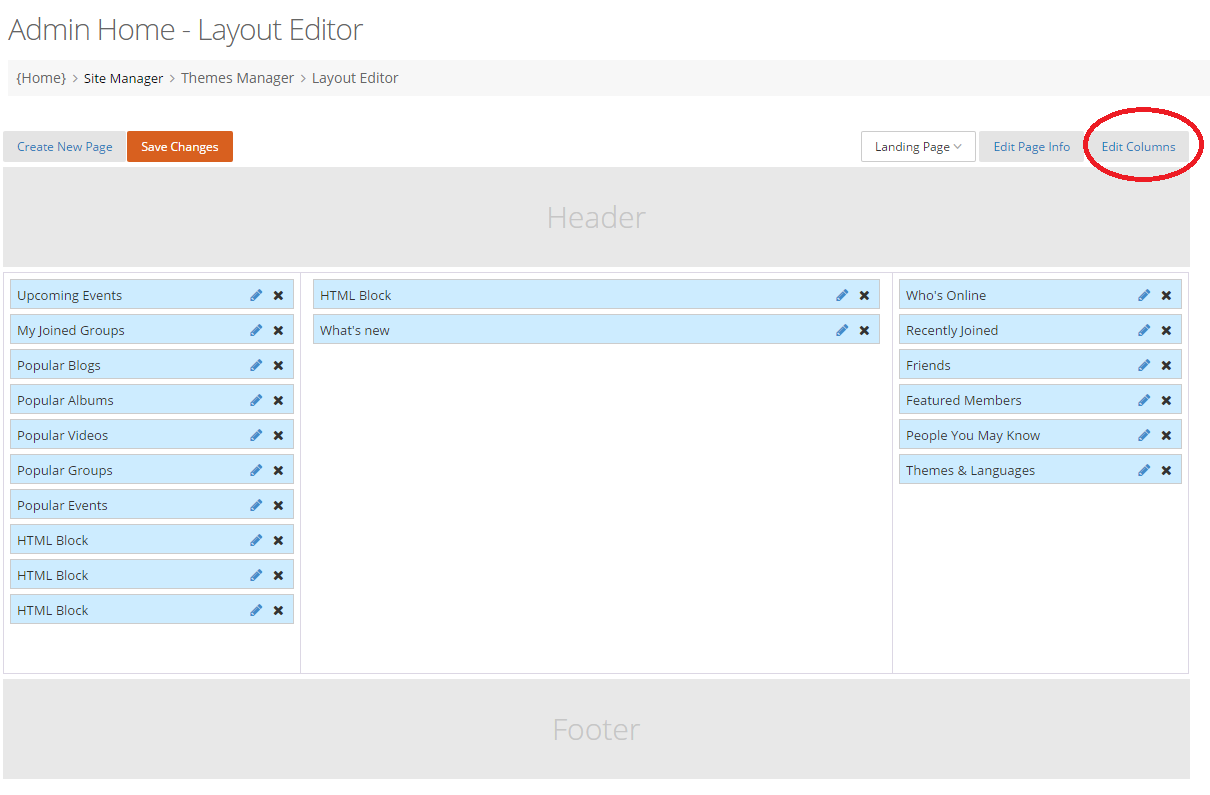Remove the Popular Videos block
1210x795 pixels.
tap(278, 435)
